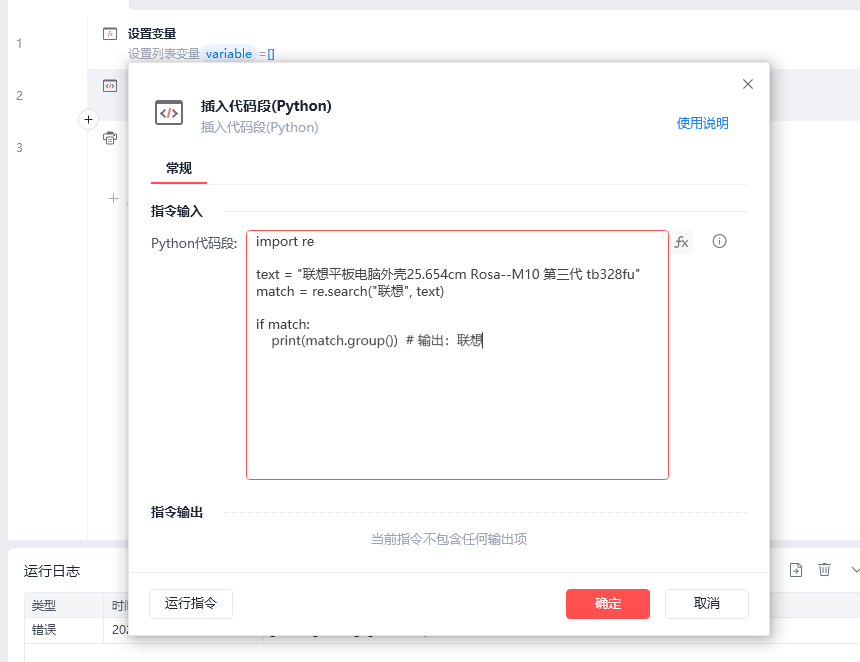Export the run log with the export icon
This screenshot has height=662, width=860.
point(796,570)
